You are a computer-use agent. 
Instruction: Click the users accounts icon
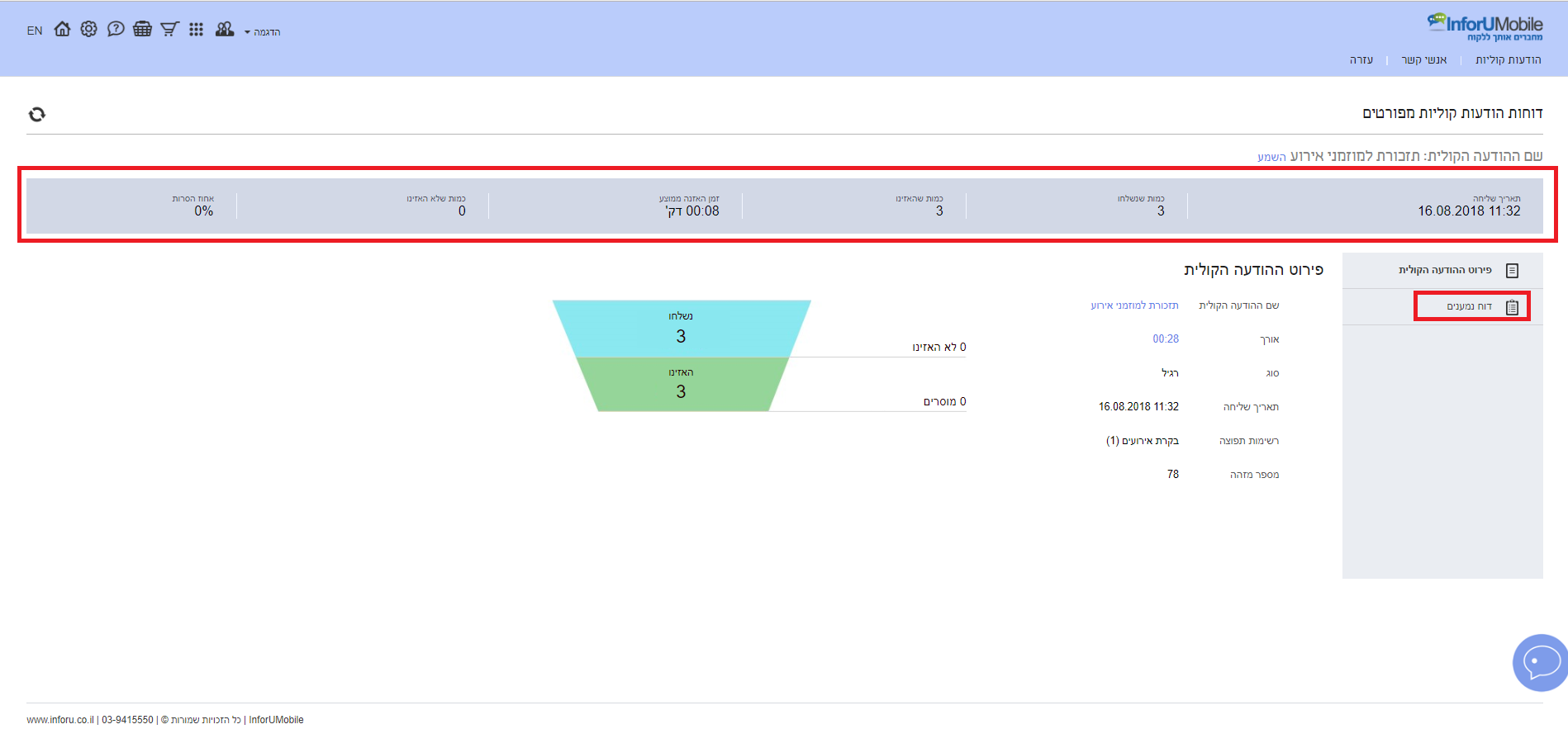tap(225, 30)
